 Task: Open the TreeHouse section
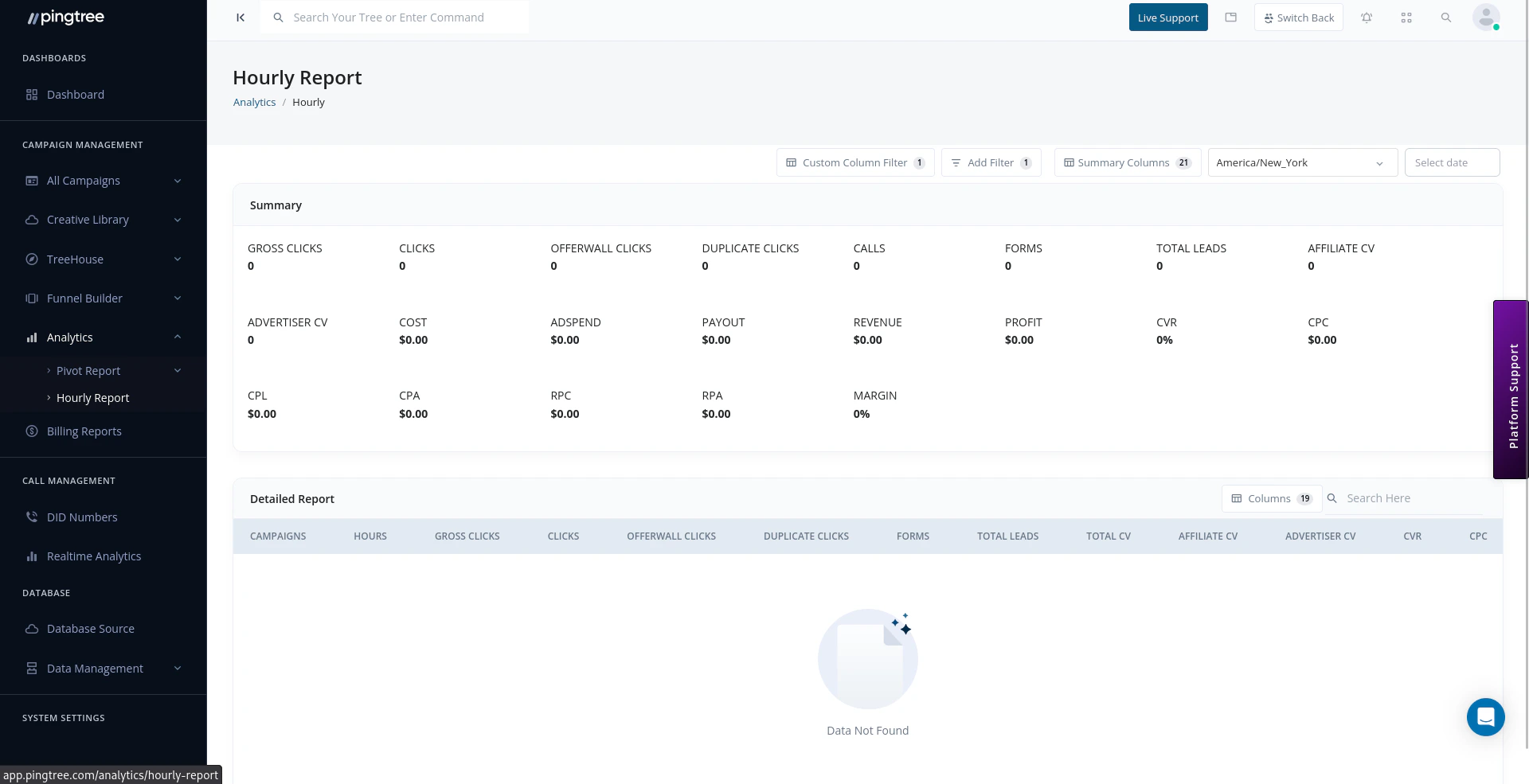coord(75,259)
